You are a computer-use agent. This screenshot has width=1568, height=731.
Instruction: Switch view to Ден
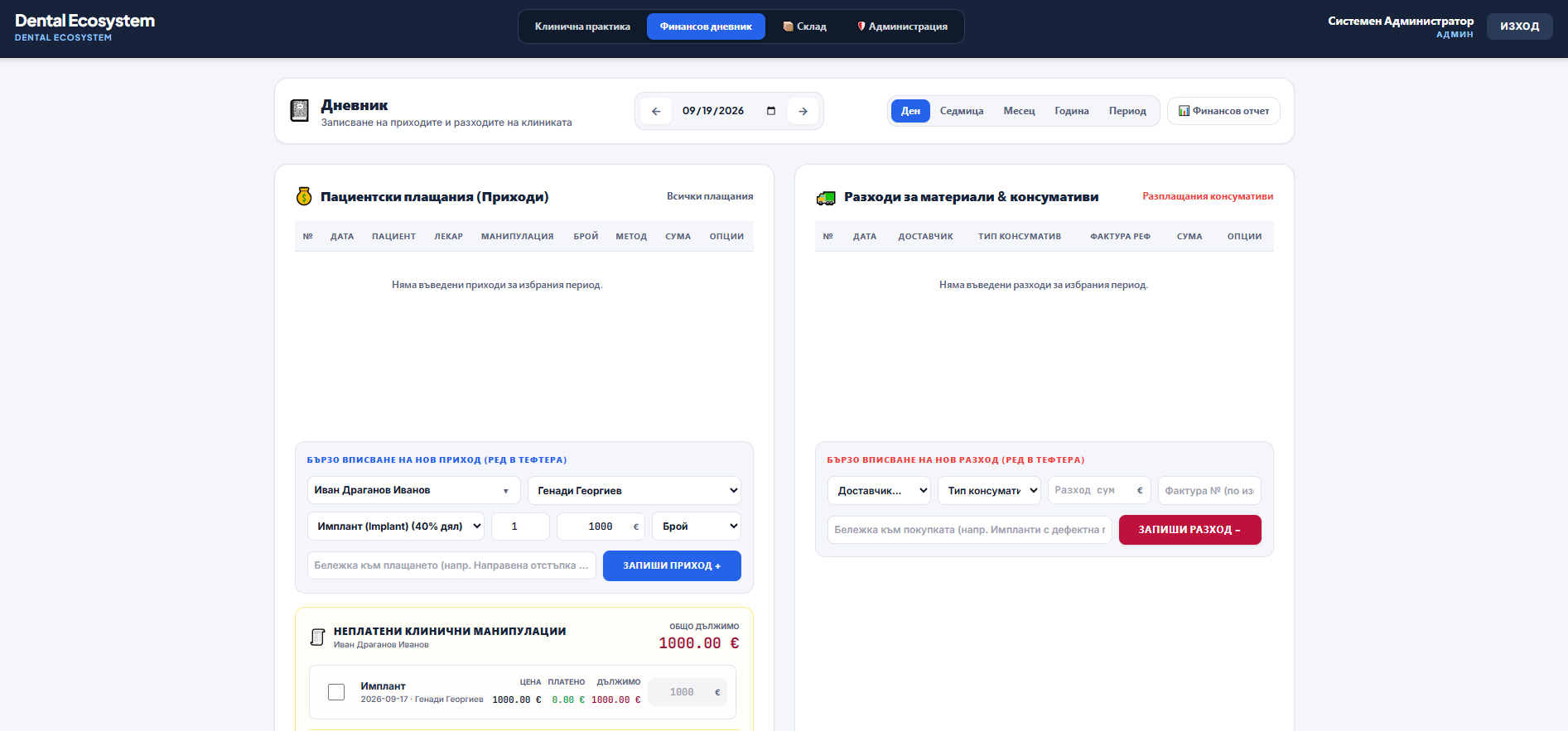coord(910,111)
